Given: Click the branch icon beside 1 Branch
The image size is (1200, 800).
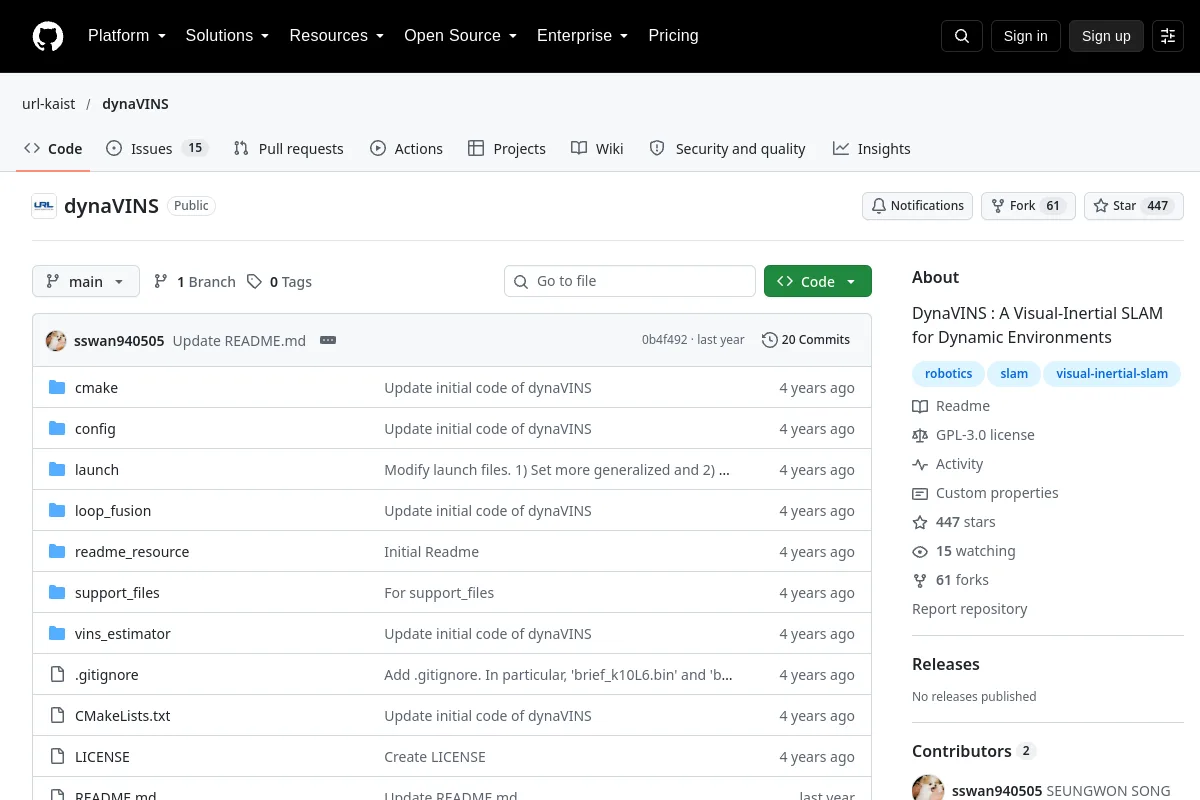Looking at the screenshot, I should coord(161,282).
